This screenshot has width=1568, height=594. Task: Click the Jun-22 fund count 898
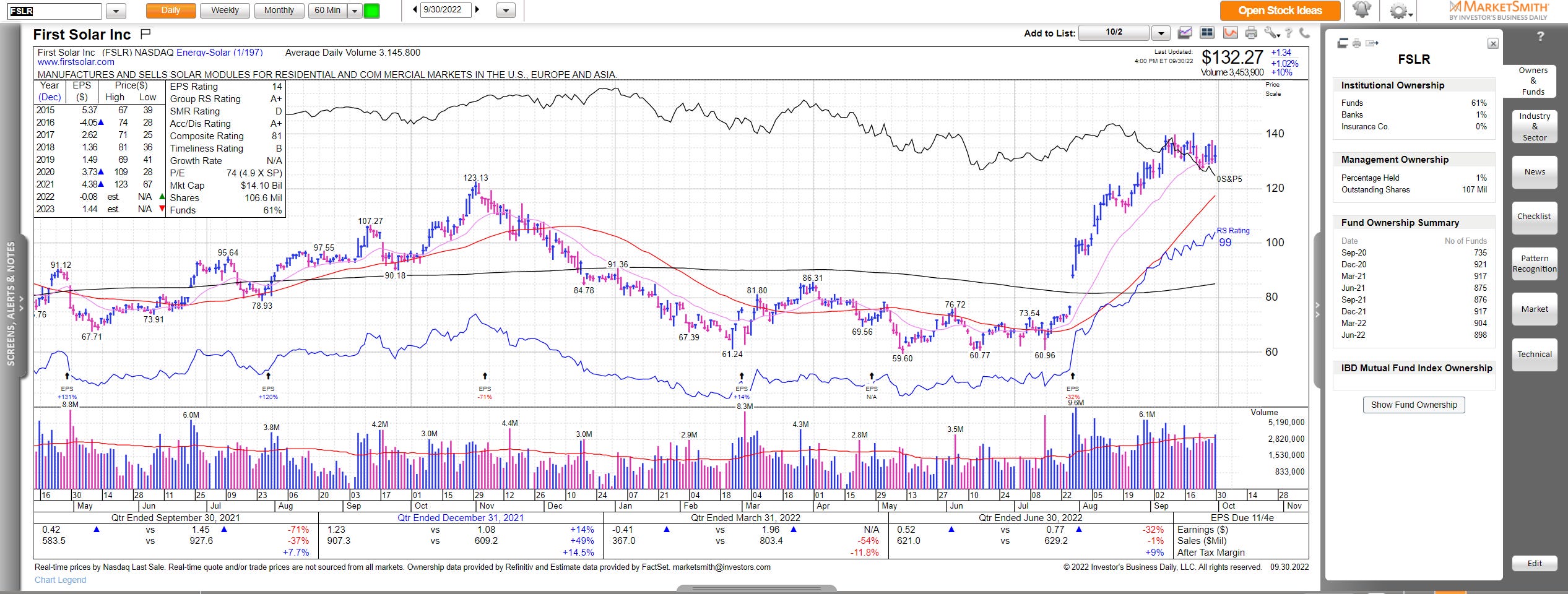[1480, 335]
